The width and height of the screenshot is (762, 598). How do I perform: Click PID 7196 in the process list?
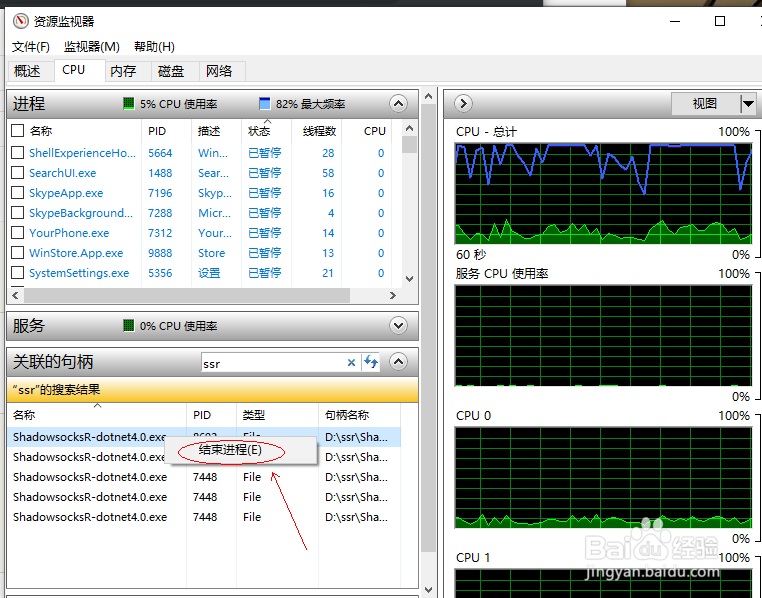click(160, 193)
